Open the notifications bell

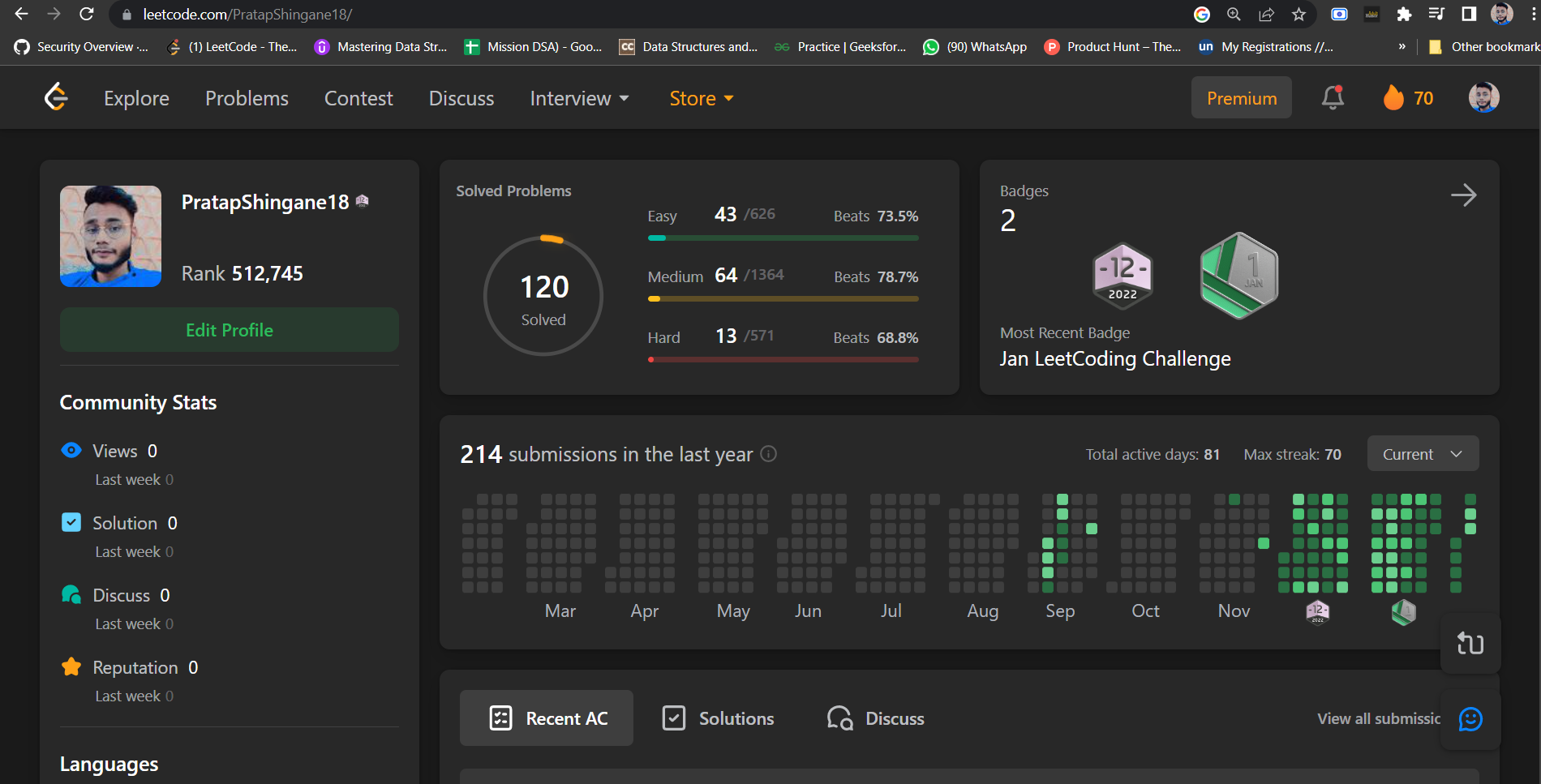[1333, 97]
